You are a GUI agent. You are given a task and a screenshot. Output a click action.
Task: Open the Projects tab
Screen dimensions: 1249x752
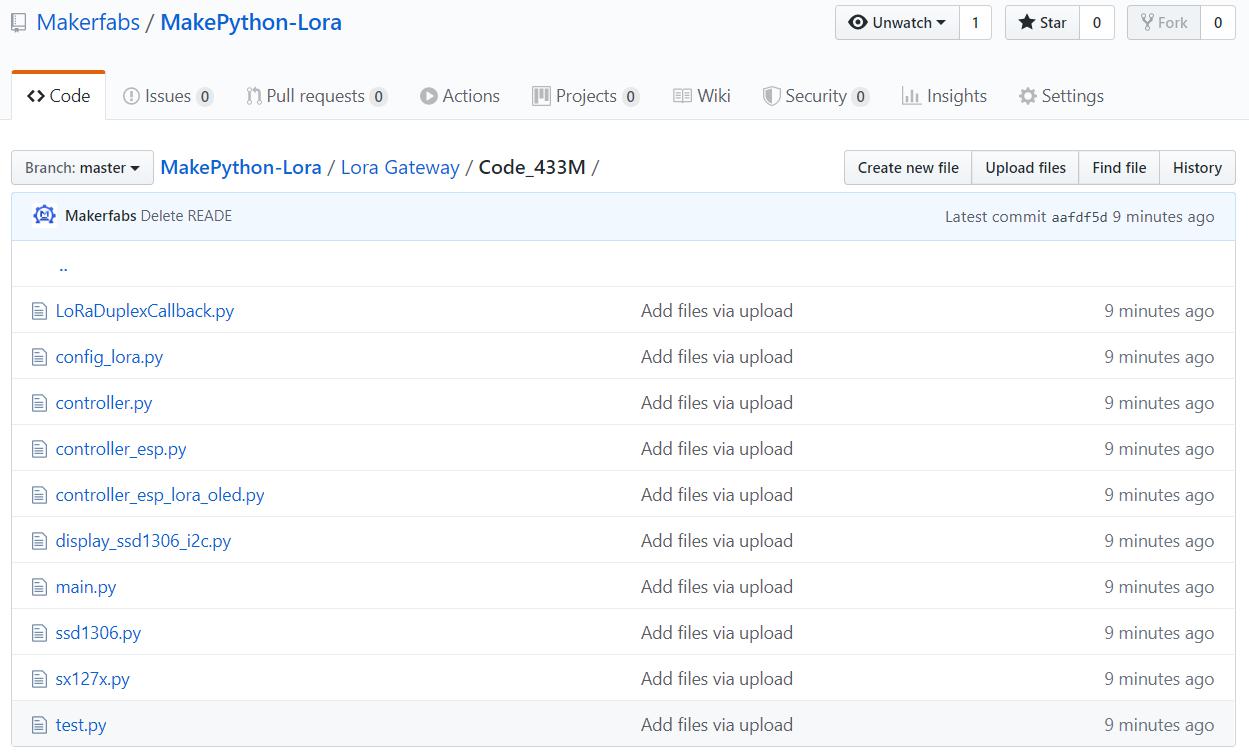point(586,96)
